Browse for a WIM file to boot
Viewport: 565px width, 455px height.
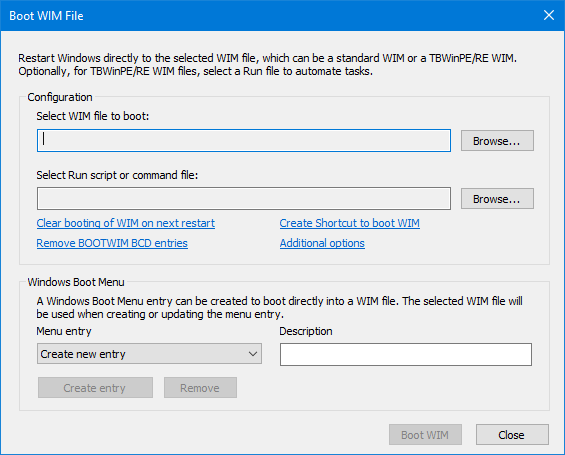tap(497, 140)
